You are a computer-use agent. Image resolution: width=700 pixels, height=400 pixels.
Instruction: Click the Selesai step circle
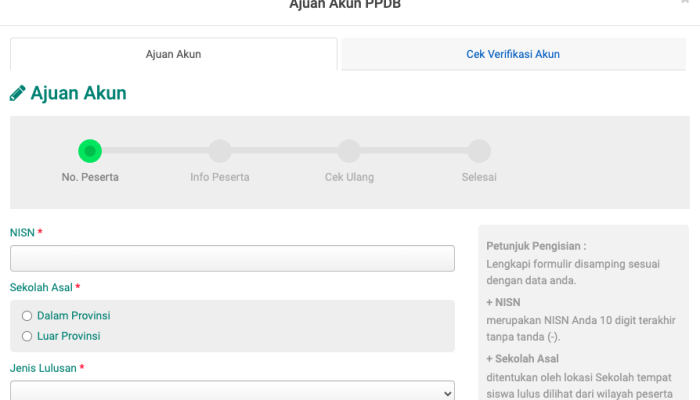point(479,151)
